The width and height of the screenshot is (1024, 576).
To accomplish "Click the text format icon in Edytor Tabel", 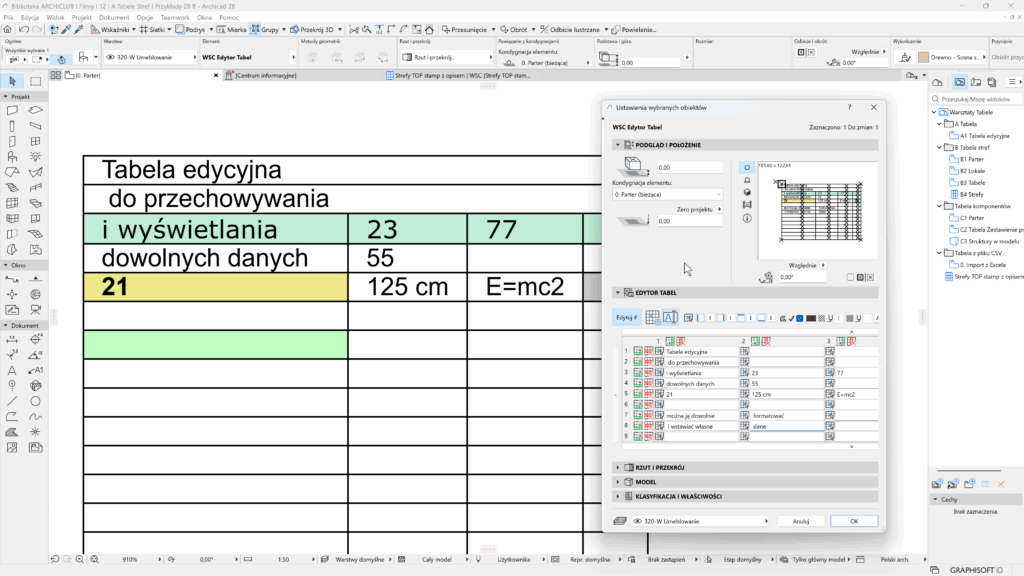I will 670,317.
